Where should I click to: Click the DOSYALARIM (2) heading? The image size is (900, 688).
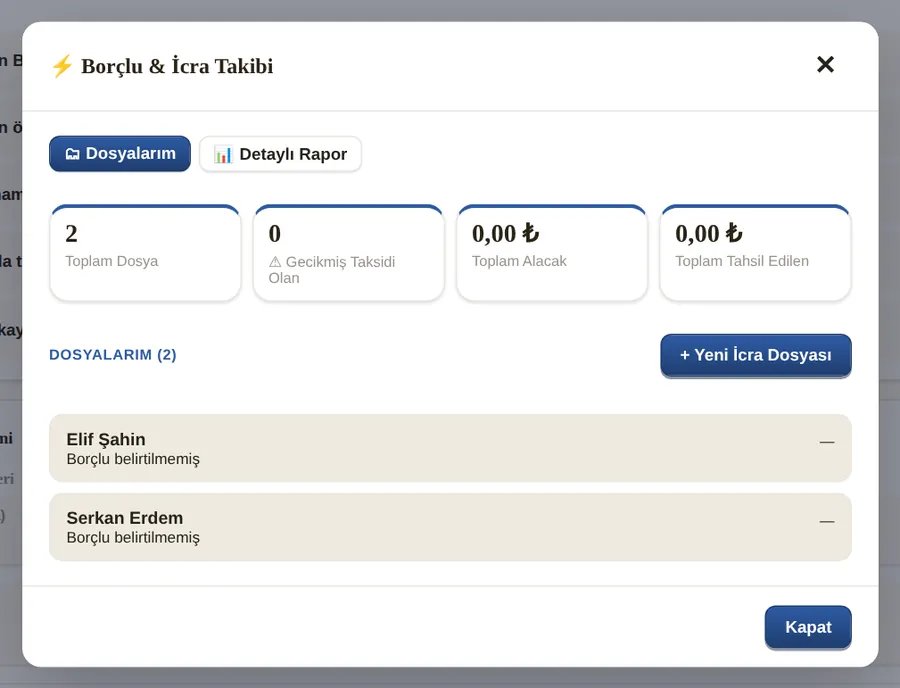pyautogui.click(x=112, y=355)
